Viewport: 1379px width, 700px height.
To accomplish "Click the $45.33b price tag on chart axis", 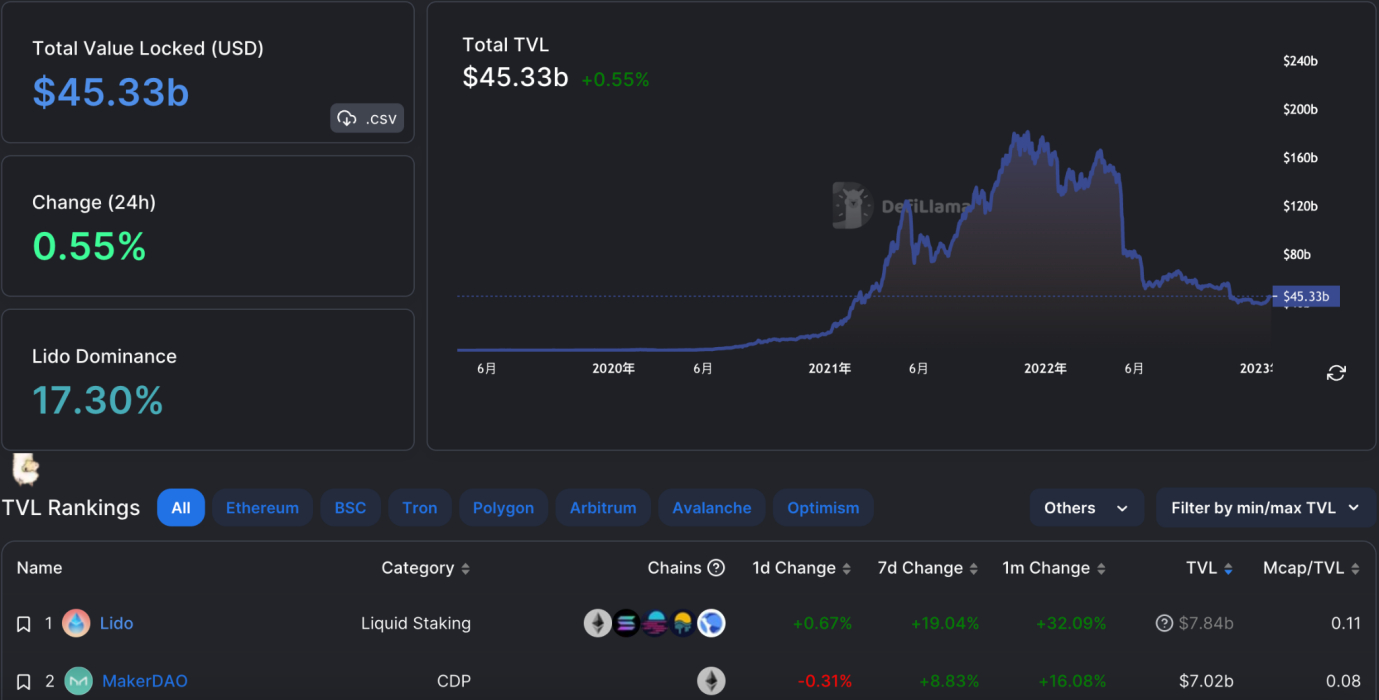I will point(1305,297).
